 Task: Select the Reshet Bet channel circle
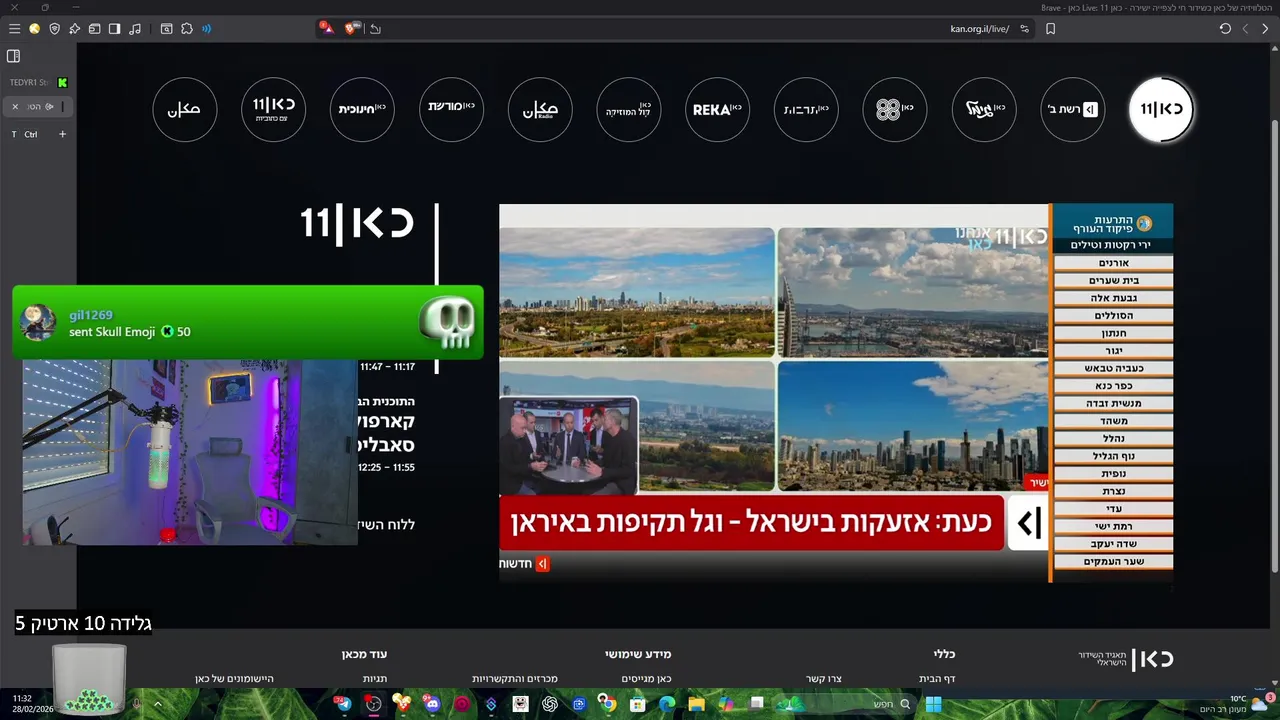click(x=1072, y=109)
